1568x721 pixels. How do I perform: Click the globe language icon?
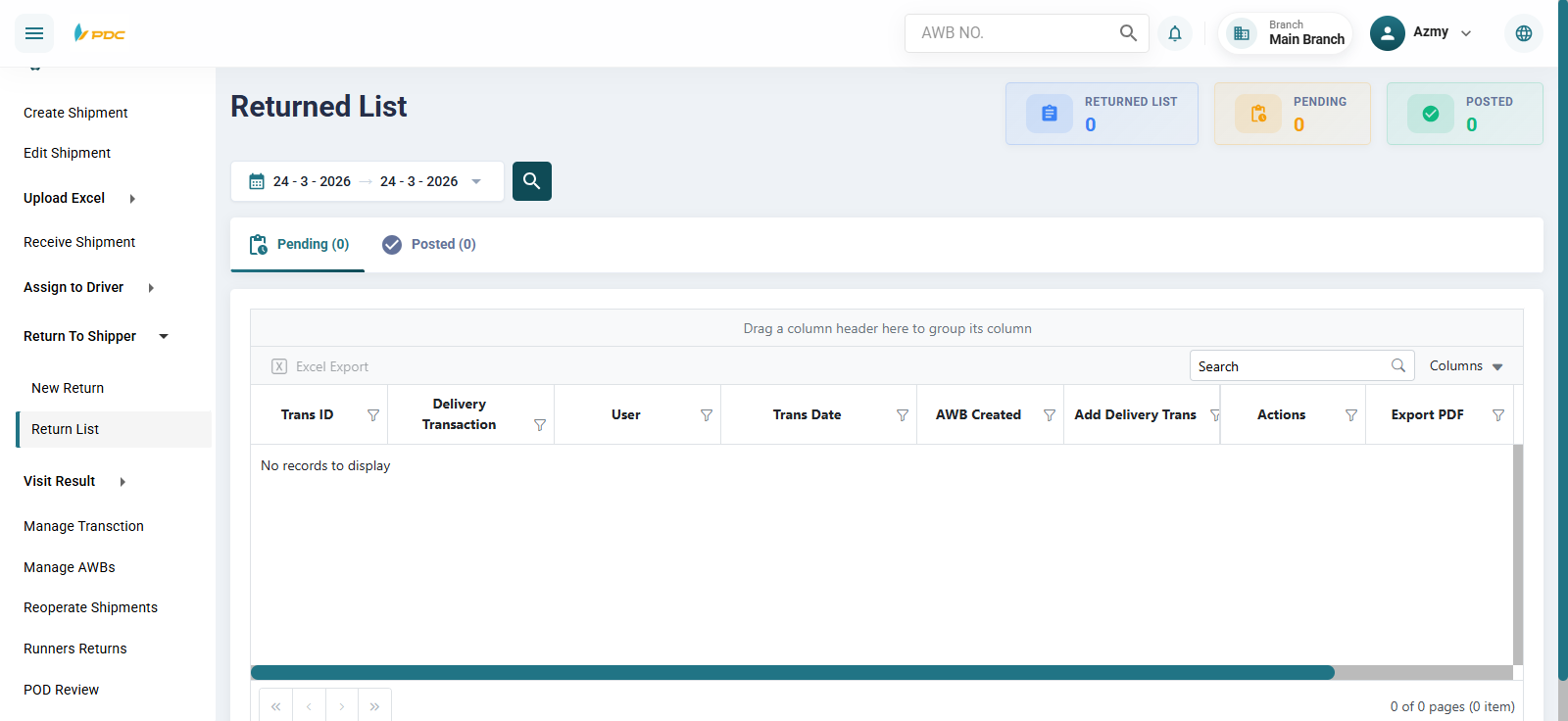(1523, 33)
